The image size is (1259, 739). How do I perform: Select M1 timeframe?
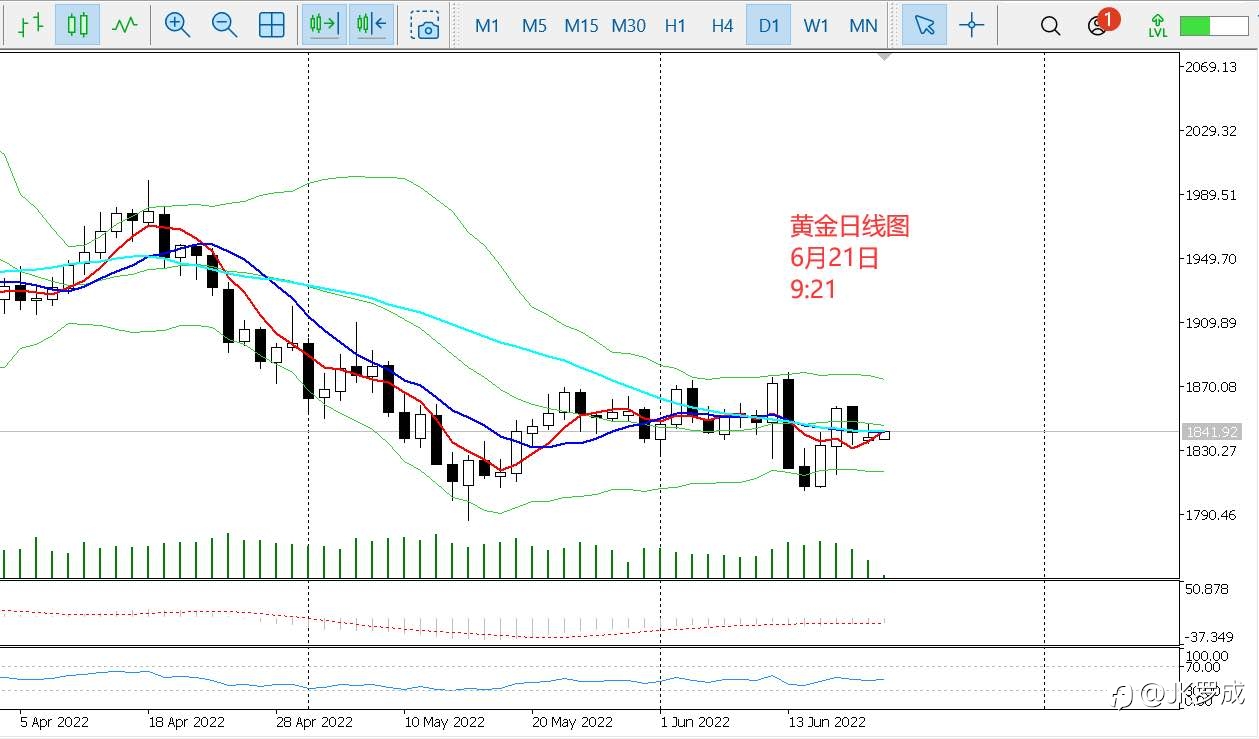click(487, 26)
